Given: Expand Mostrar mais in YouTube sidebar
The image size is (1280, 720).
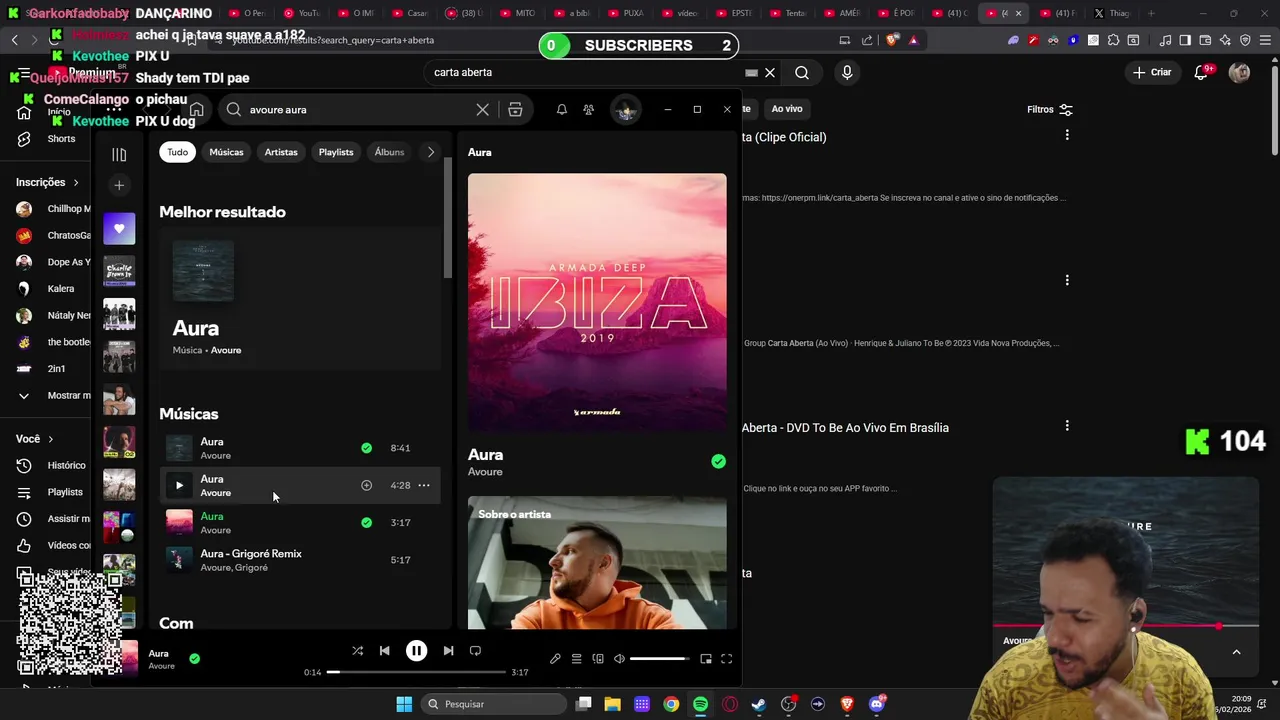Looking at the screenshot, I should [55, 395].
